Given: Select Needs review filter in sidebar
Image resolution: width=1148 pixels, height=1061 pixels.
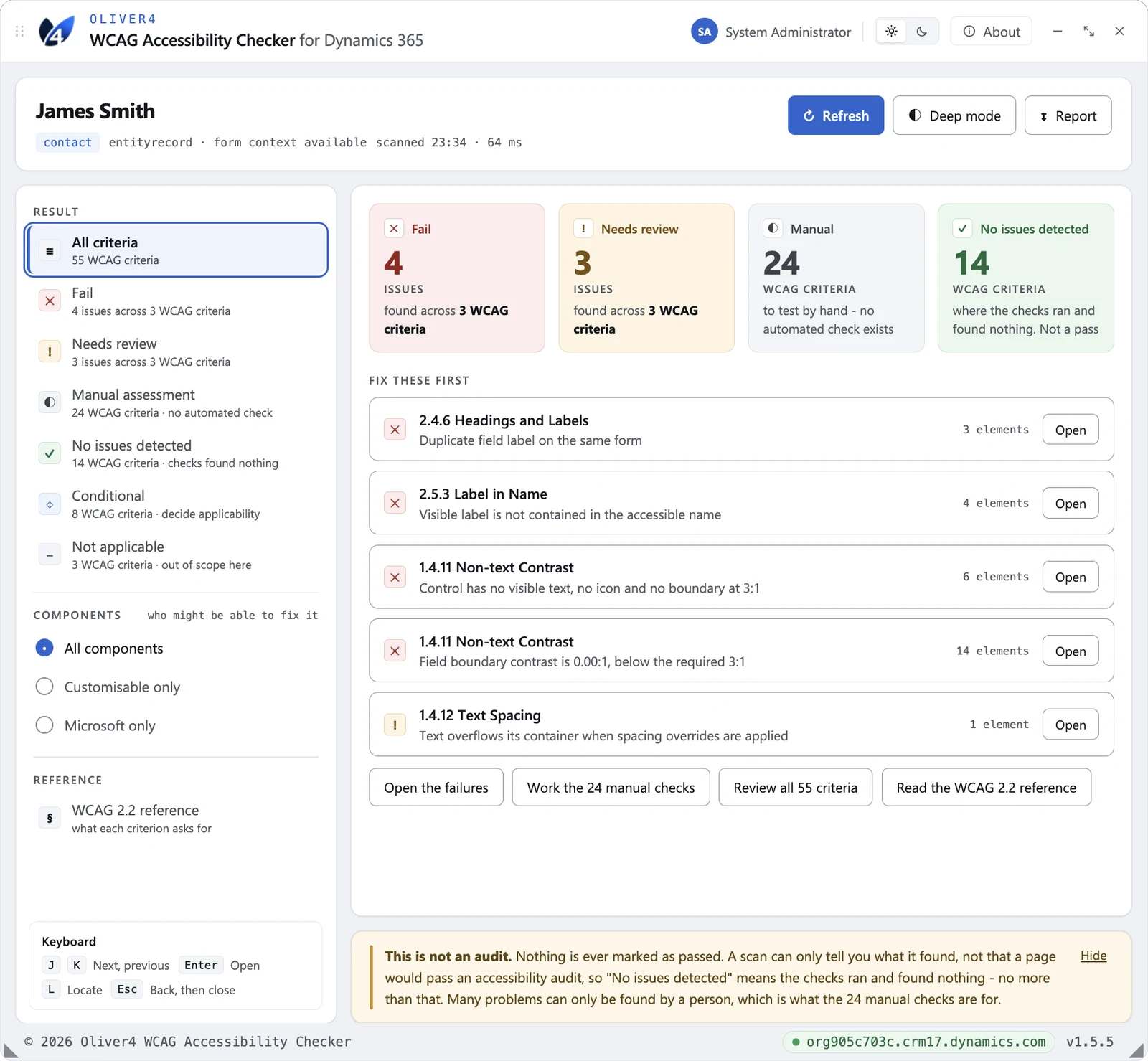Looking at the screenshot, I should [x=177, y=352].
